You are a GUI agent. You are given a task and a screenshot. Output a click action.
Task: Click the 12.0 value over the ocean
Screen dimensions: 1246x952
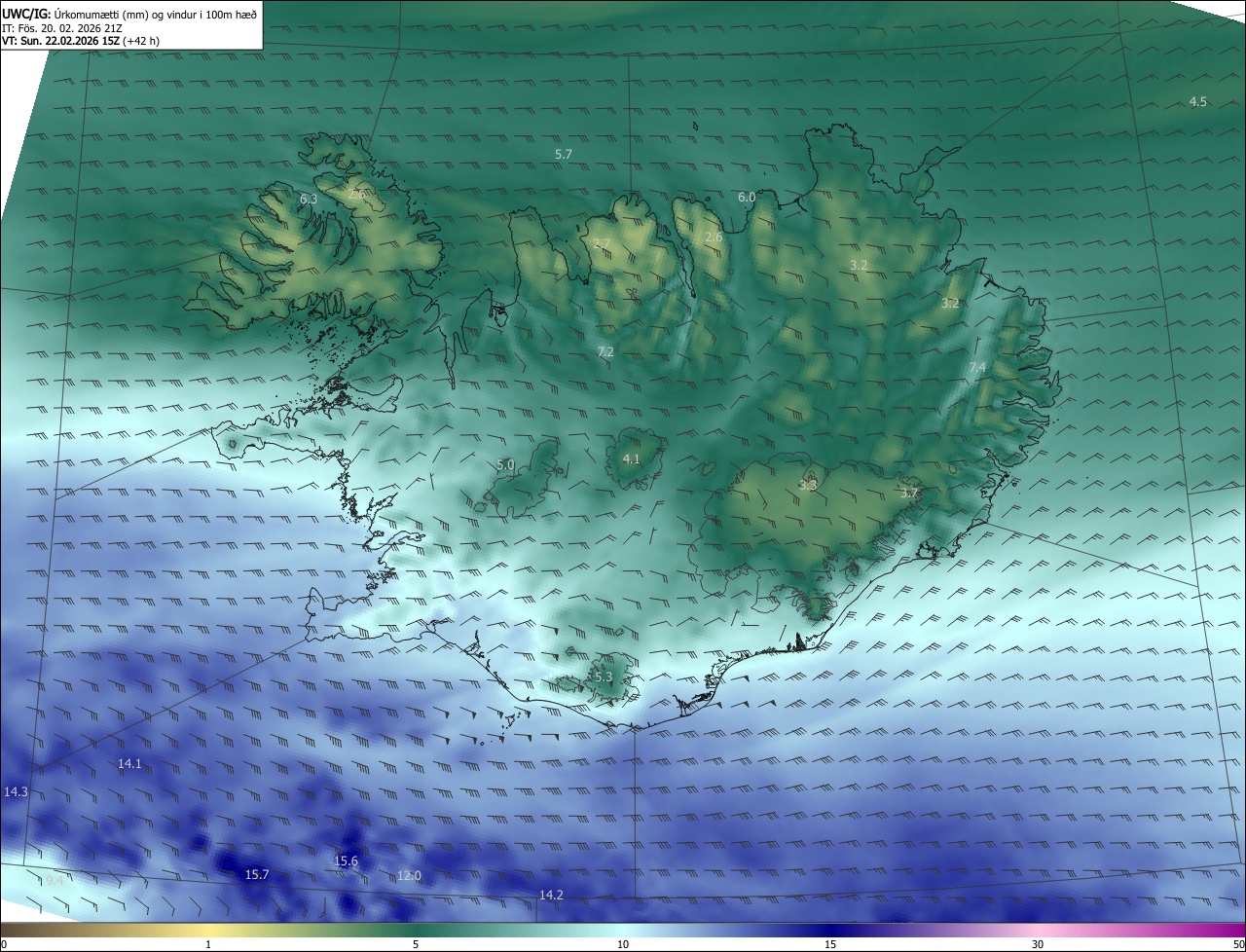pyautogui.click(x=409, y=876)
